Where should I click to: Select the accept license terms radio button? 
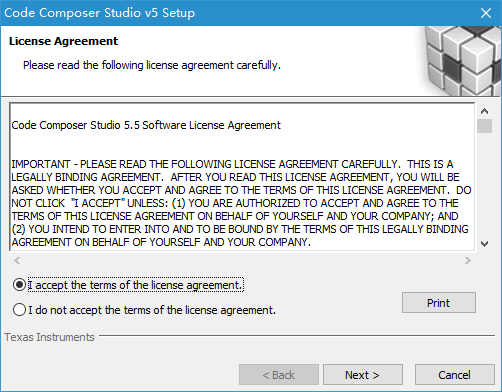[19, 285]
